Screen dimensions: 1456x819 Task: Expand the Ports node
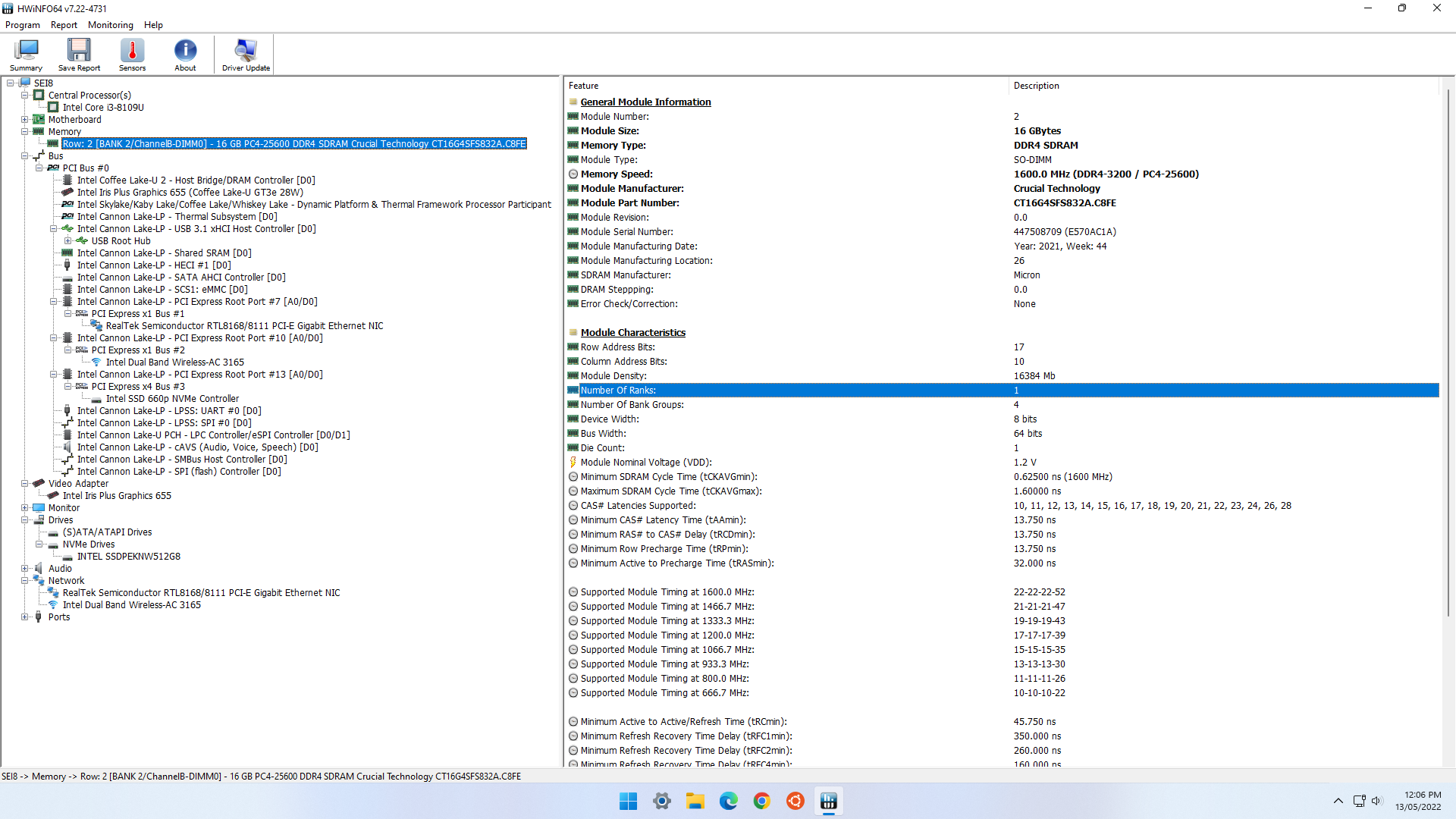[25, 617]
